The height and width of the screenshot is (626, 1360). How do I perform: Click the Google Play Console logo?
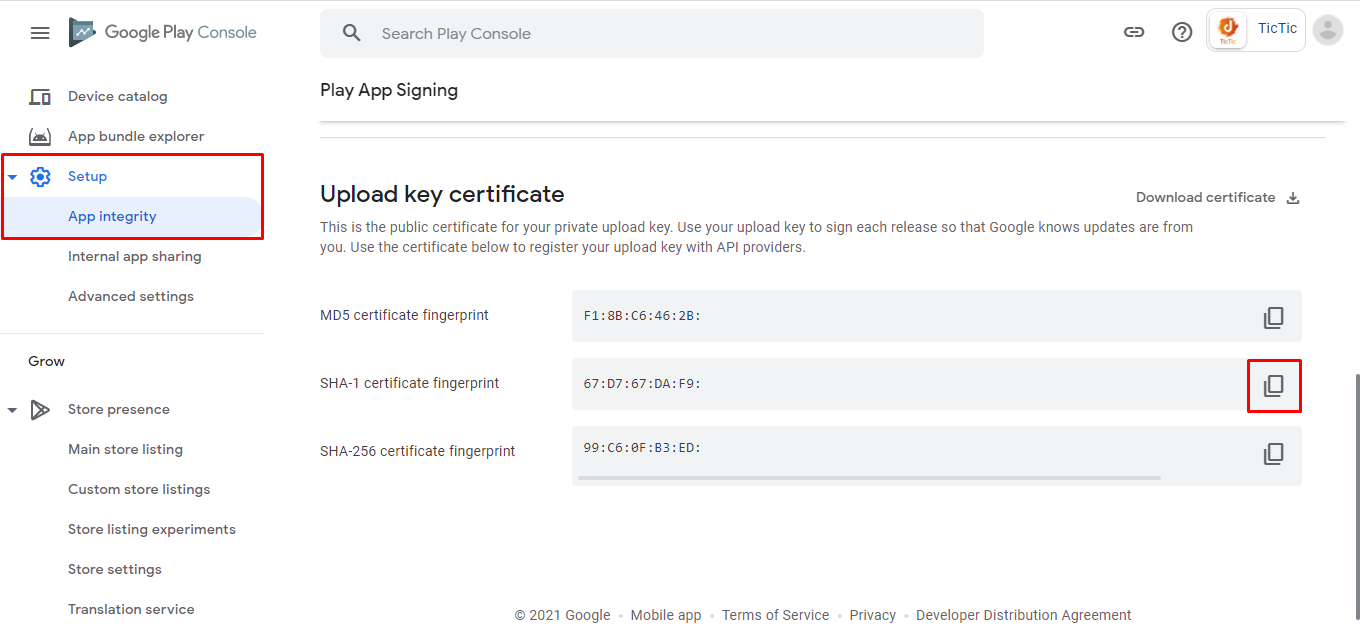point(163,33)
